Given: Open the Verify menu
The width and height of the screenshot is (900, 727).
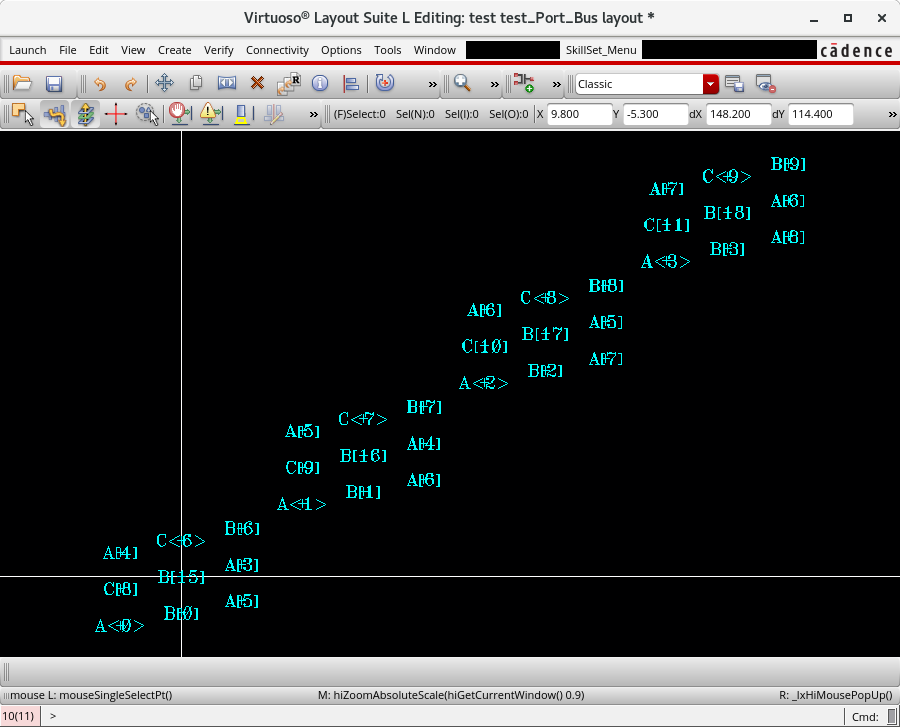Looking at the screenshot, I should click(219, 50).
